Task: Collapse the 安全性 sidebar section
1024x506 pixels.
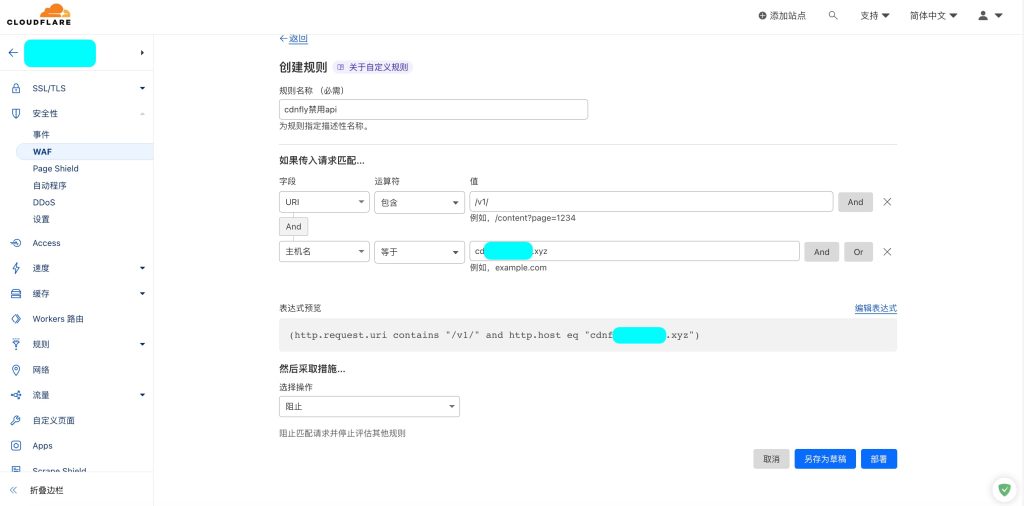Action: coord(142,114)
